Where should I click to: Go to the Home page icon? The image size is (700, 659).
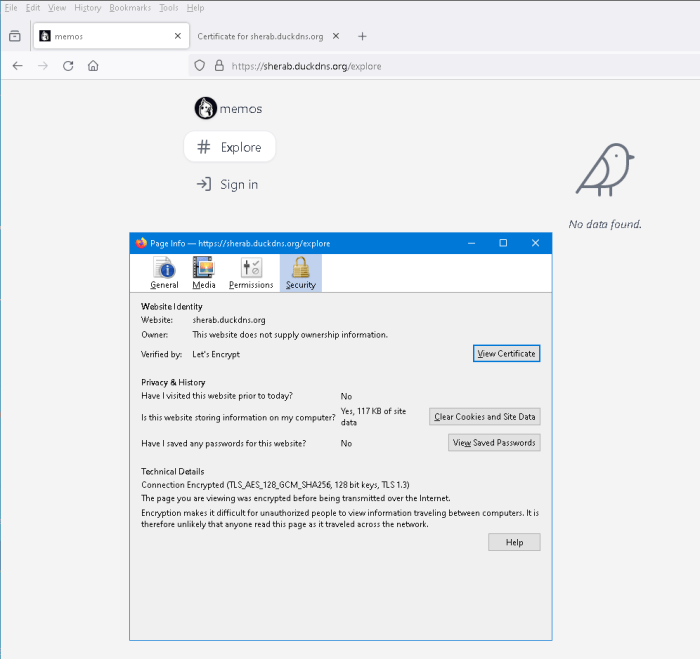tap(93, 66)
